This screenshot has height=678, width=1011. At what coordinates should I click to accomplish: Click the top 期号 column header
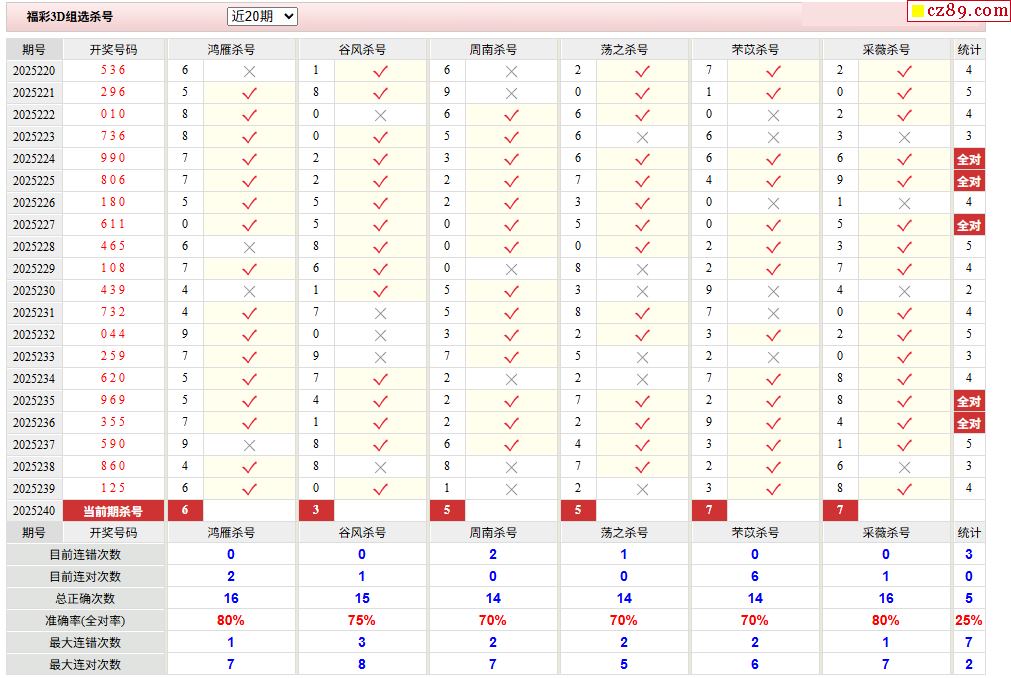click(x=34, y=50)
